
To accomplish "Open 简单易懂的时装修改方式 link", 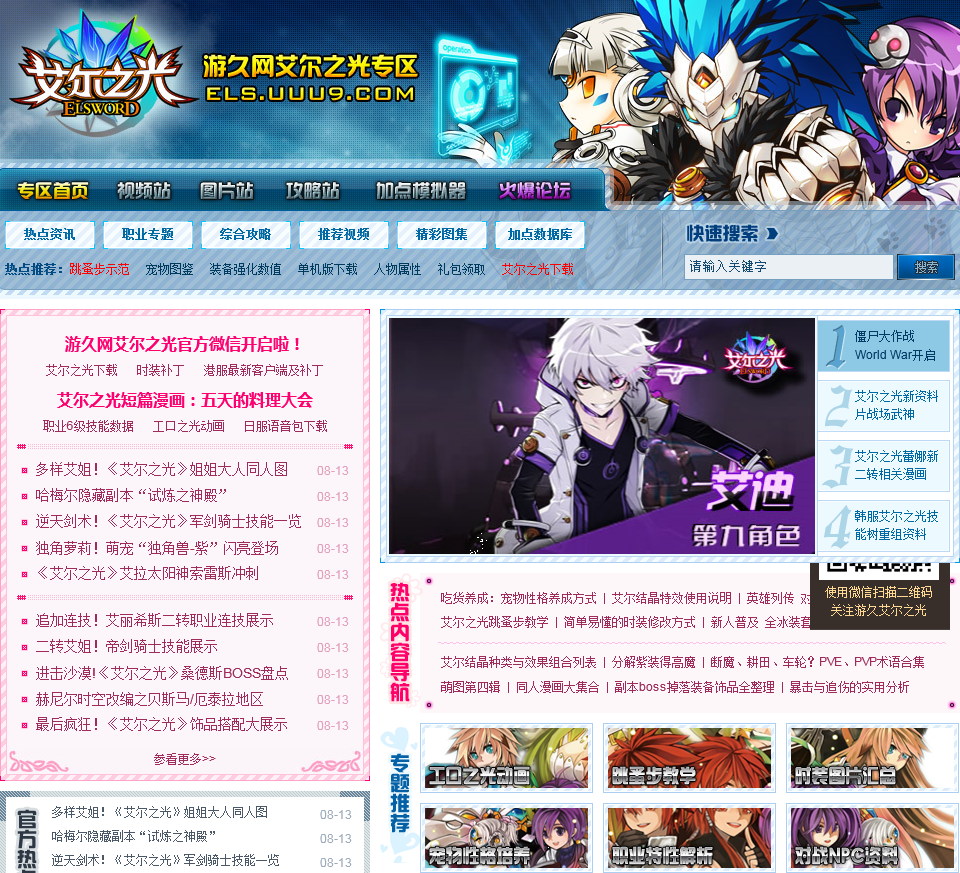I will tap(629, 623).
